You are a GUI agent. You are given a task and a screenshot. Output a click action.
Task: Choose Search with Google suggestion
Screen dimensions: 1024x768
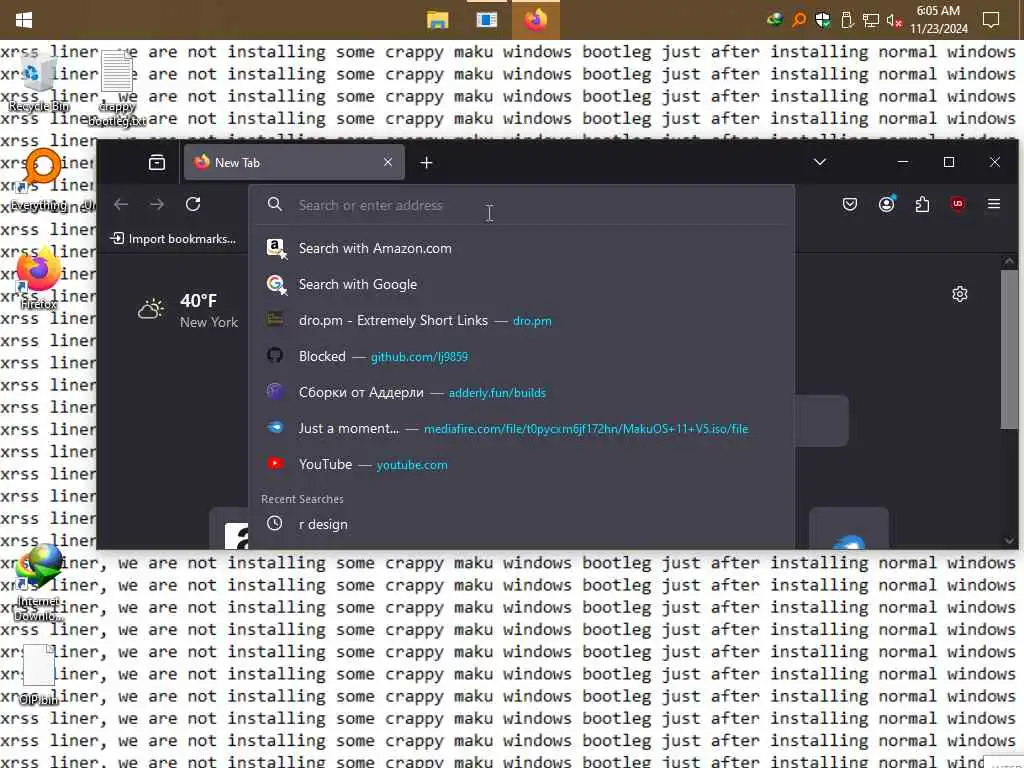pos(522,284)
